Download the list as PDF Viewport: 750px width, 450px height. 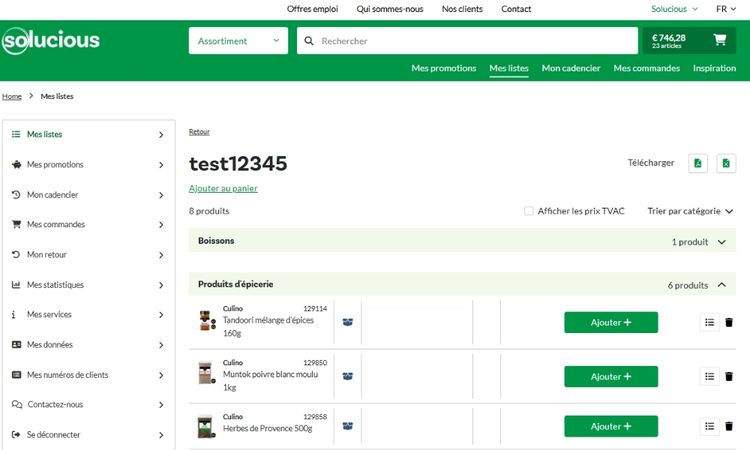point(698,163)
